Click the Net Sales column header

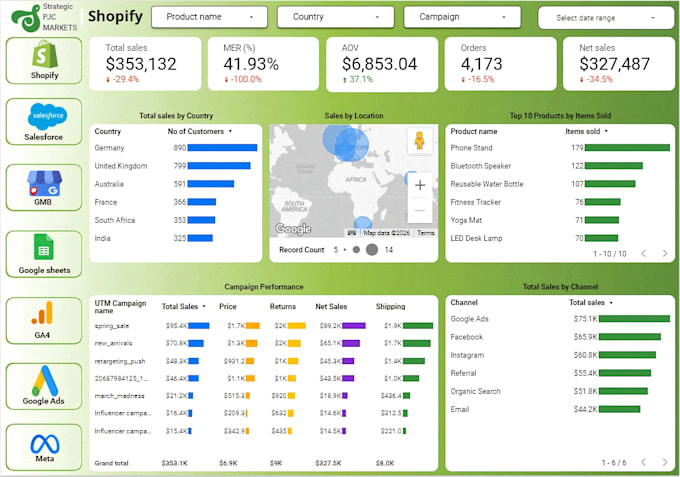[331, 307]
